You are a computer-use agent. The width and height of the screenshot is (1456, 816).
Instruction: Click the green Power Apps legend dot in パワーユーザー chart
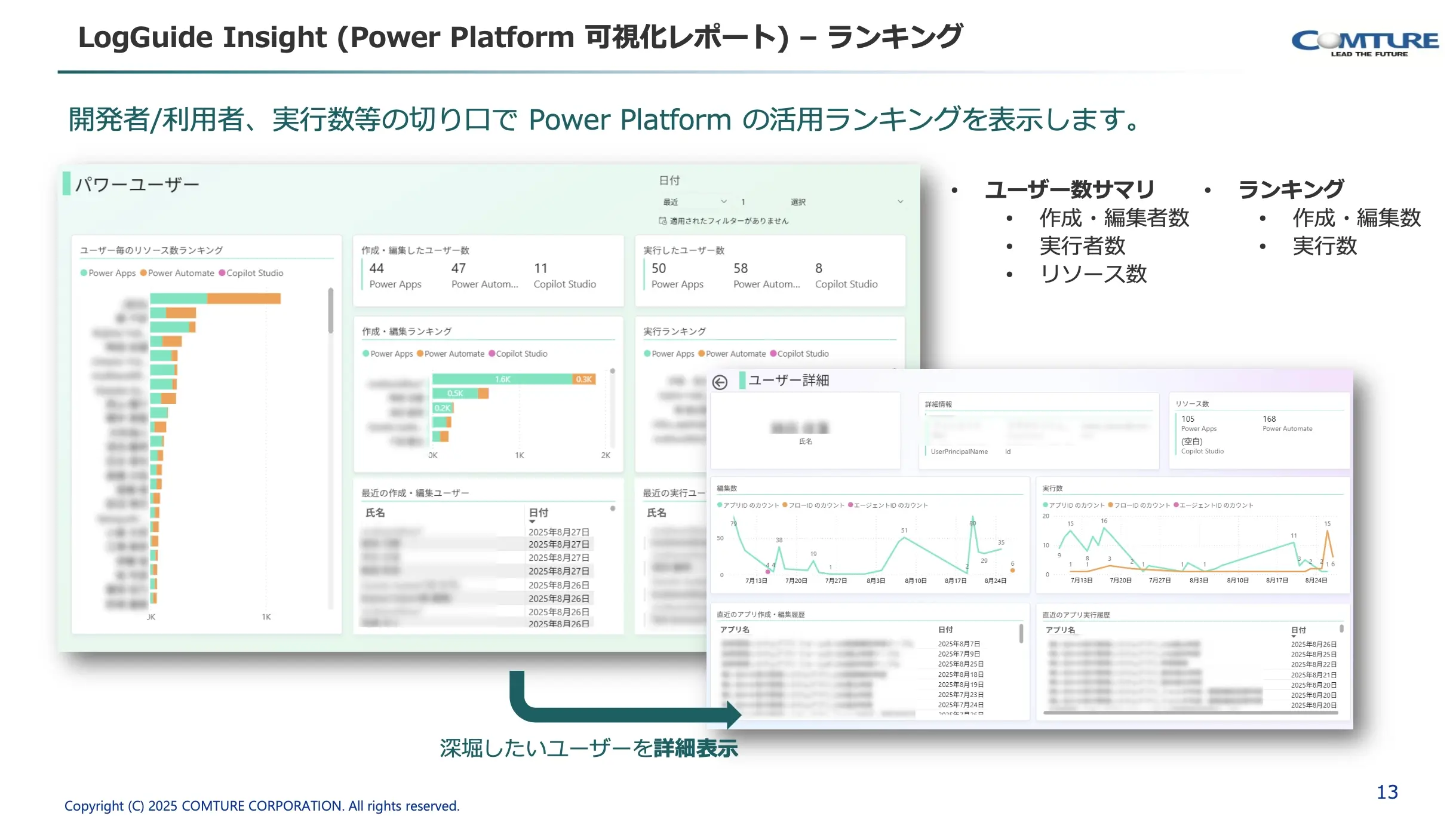click(84, 273)
